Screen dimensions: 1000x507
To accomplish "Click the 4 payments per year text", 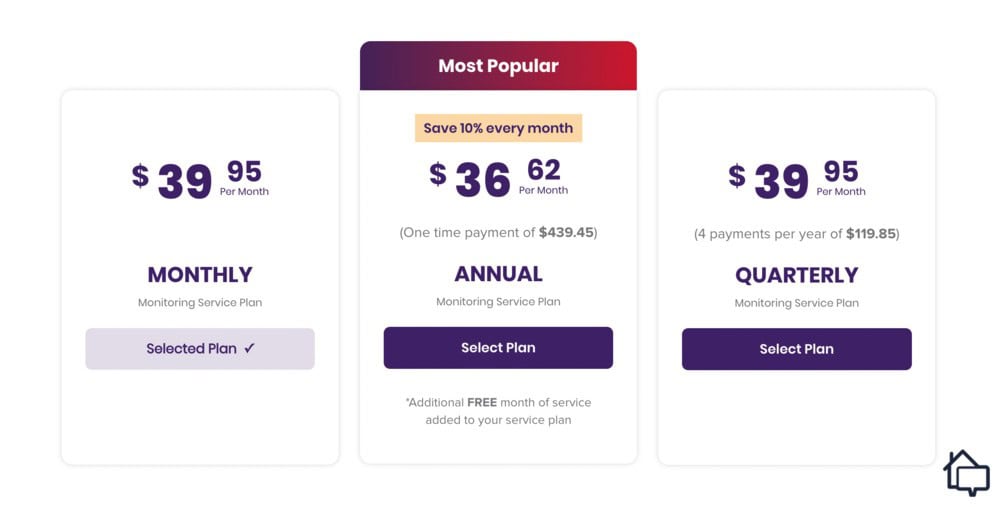I will 797,234.
